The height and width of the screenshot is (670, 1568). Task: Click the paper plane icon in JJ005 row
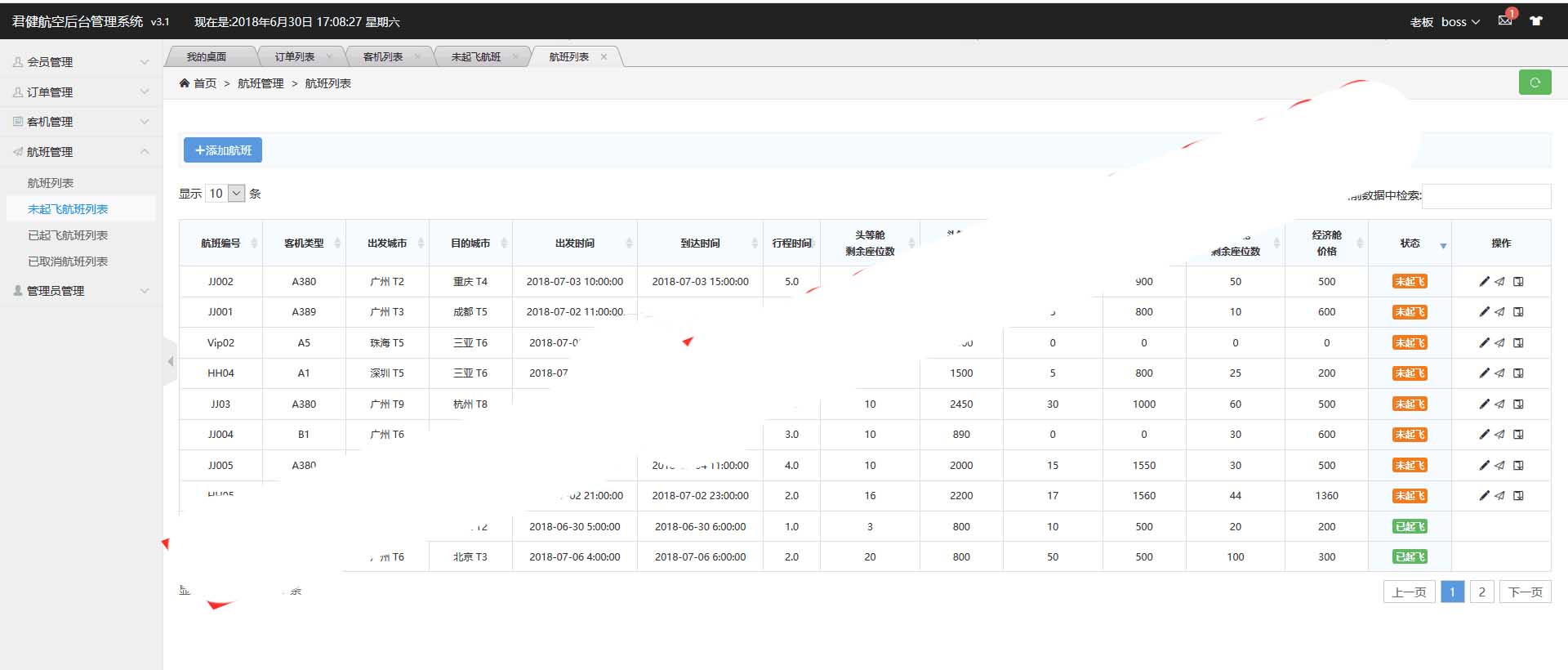click(x=1499, y=466)
